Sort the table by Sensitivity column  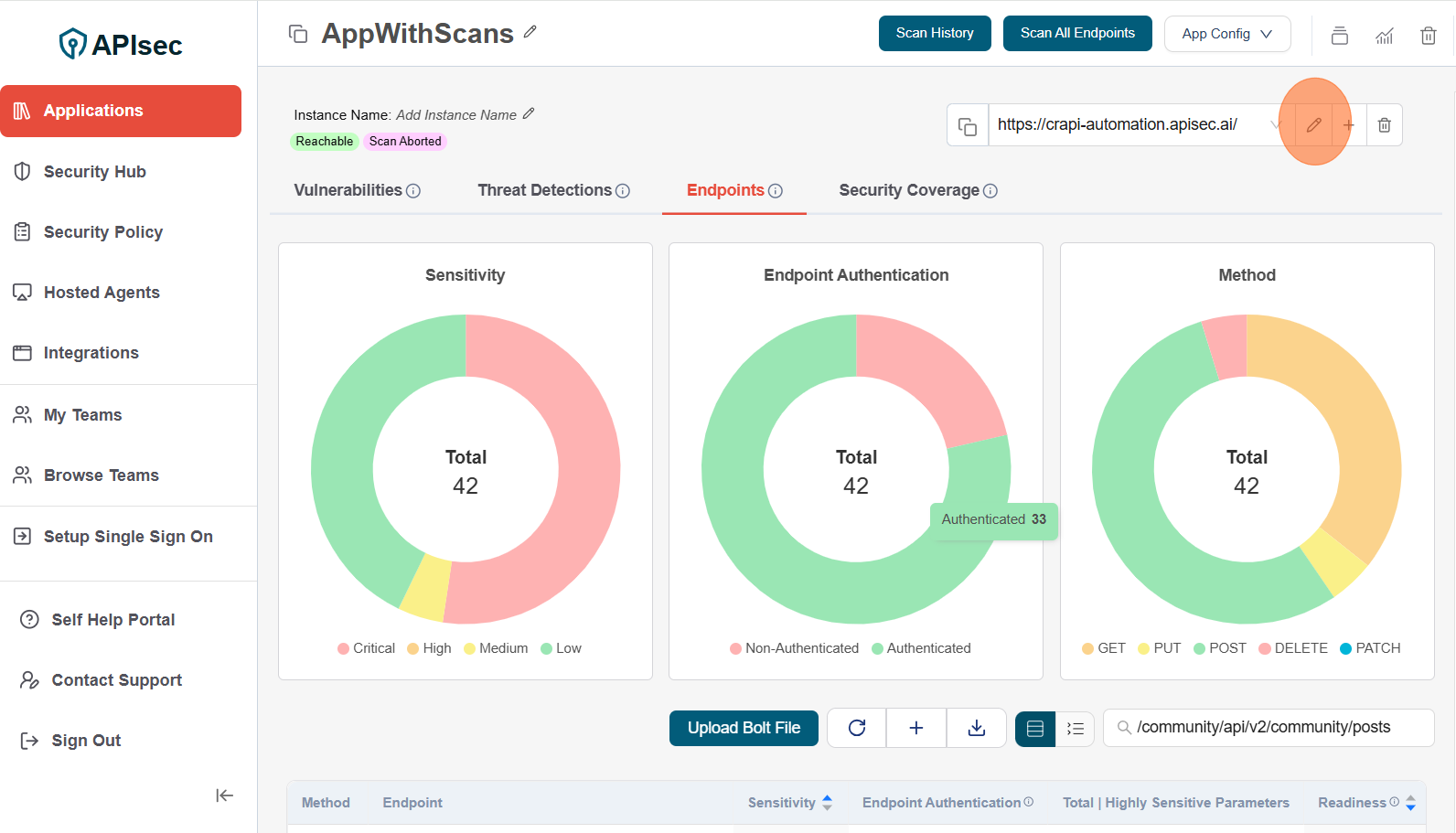pyautogui.click(x=827, y=803)
